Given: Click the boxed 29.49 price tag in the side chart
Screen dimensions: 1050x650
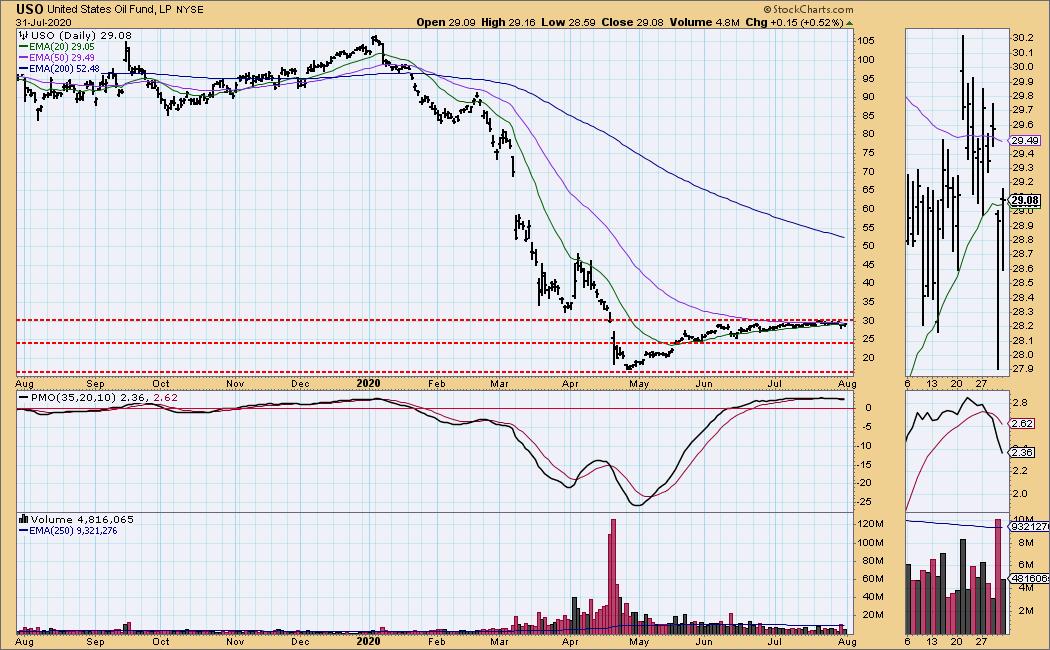Looking at the screenshot, I should [1025, 141].
